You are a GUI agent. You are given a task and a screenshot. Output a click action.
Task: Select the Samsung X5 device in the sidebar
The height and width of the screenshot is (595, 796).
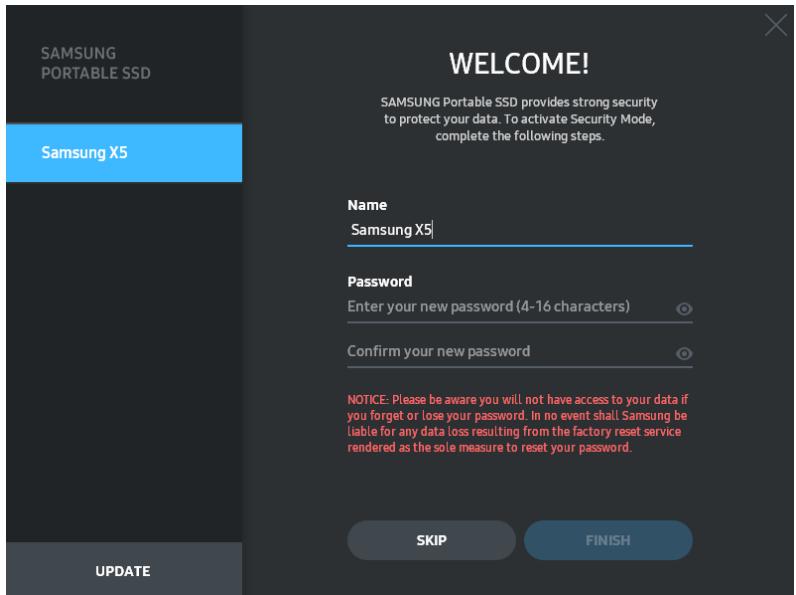click(x=124, y=153)
